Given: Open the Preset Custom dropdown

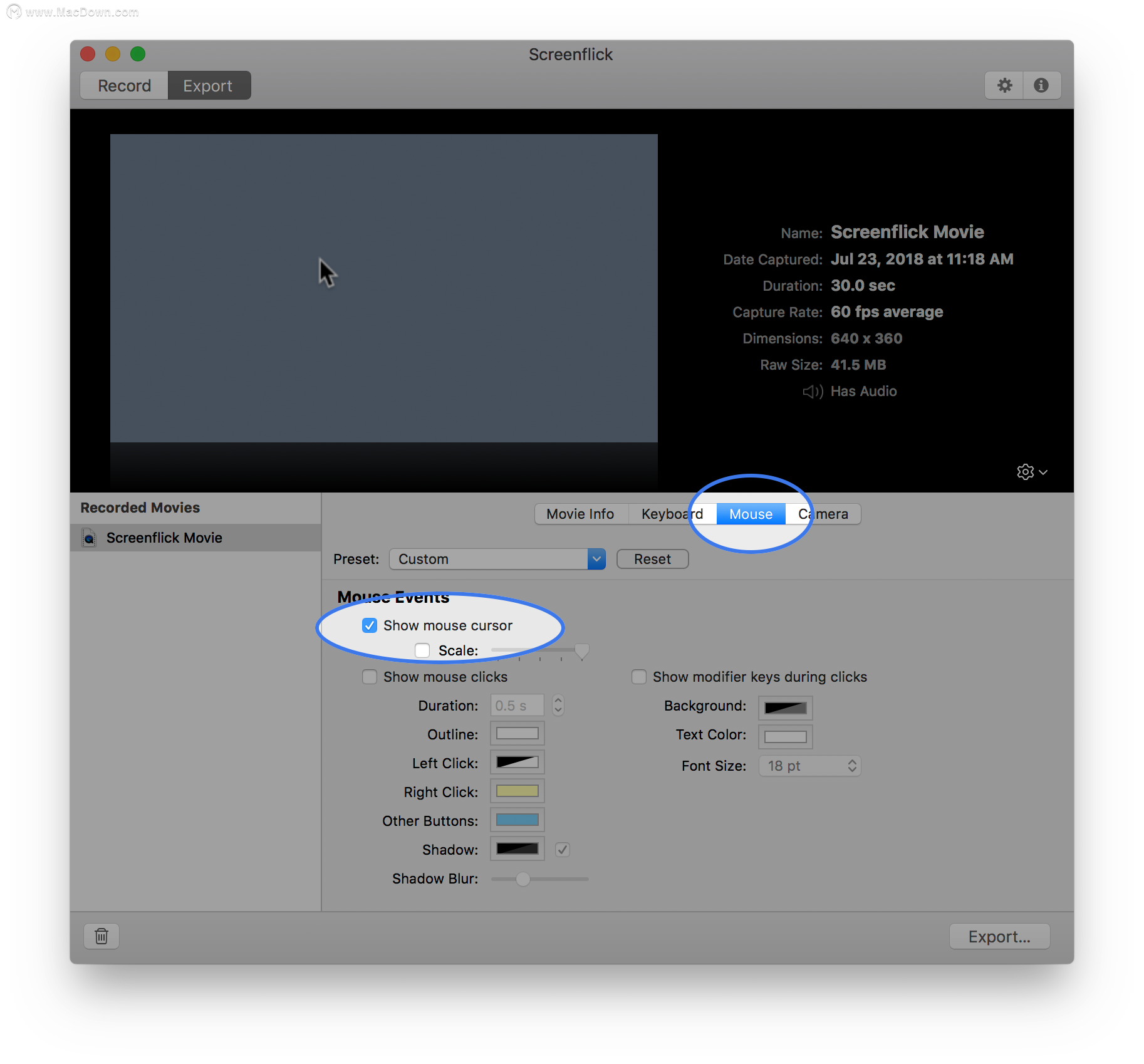Looking at the screenshot, I should pyautogui.click(x=497, y=559).
